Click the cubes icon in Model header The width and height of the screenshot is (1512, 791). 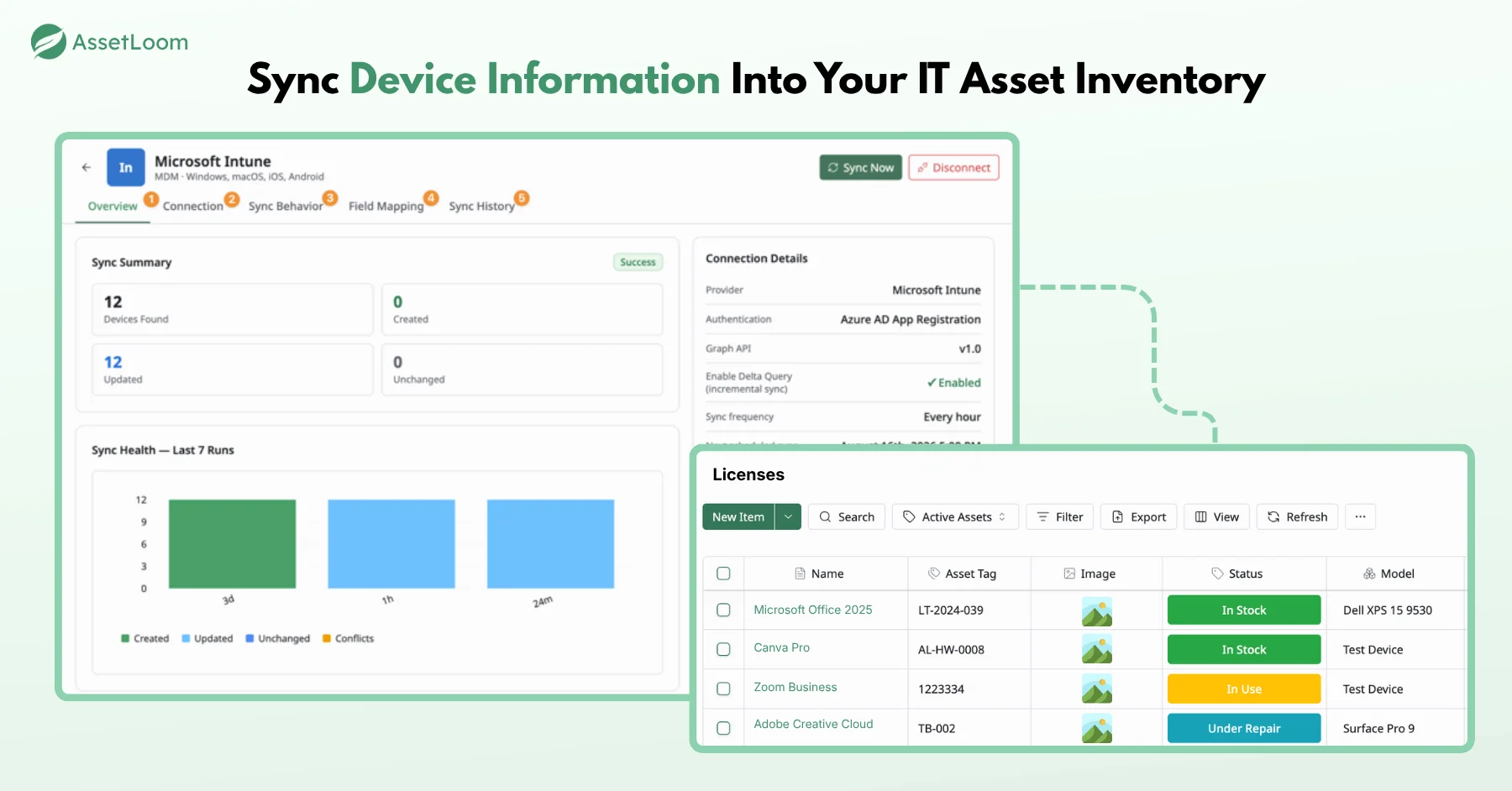1369,574
